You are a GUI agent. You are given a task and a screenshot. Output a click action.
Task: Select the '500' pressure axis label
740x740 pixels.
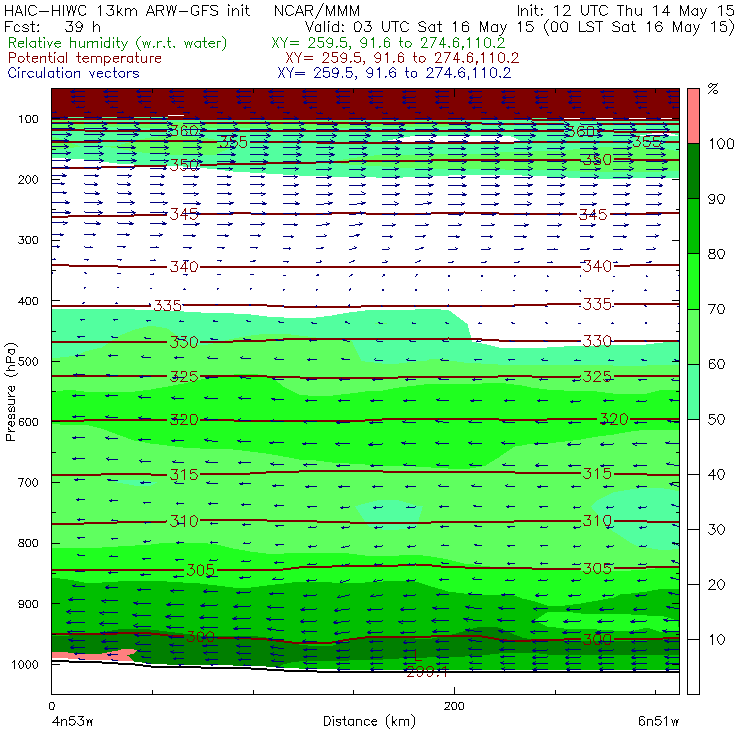pos(28,361)
